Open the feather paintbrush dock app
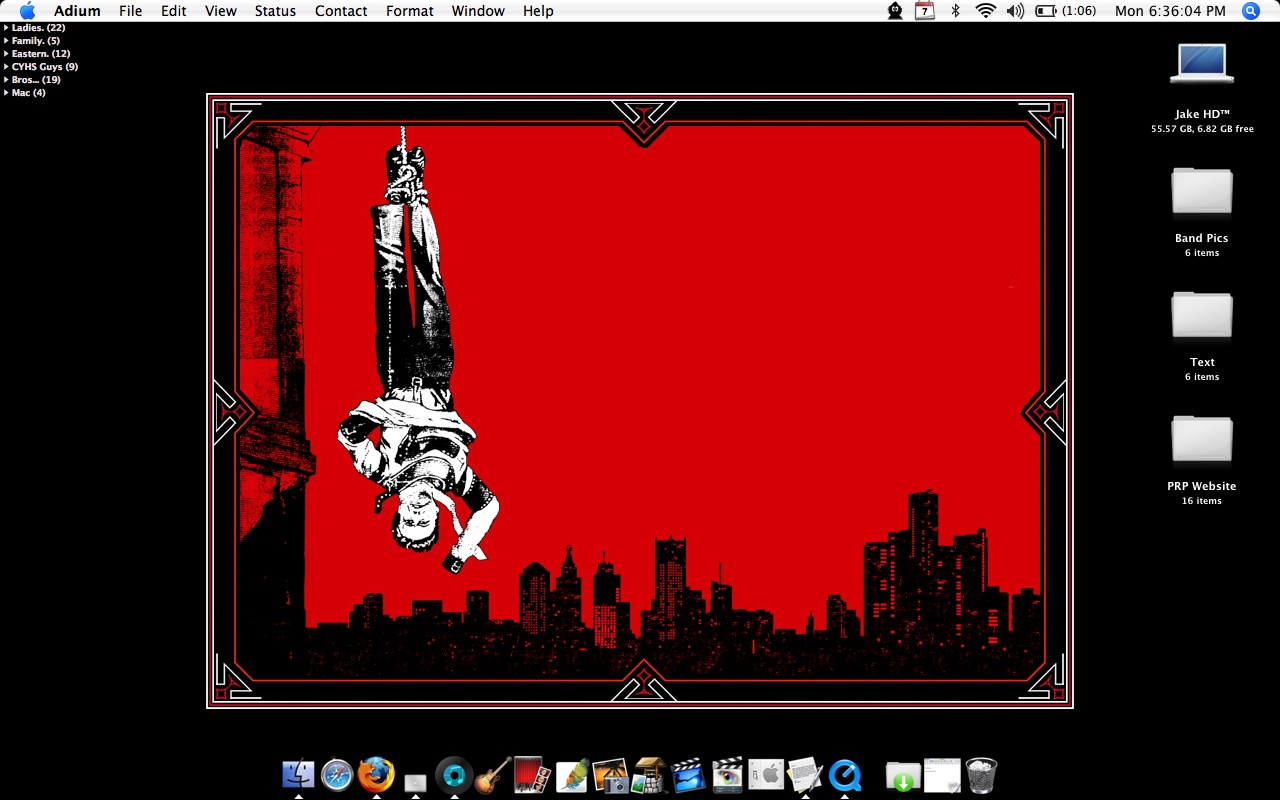This screenshot has width=1280, height=800. pyautogui.click(x=571, y=775)
